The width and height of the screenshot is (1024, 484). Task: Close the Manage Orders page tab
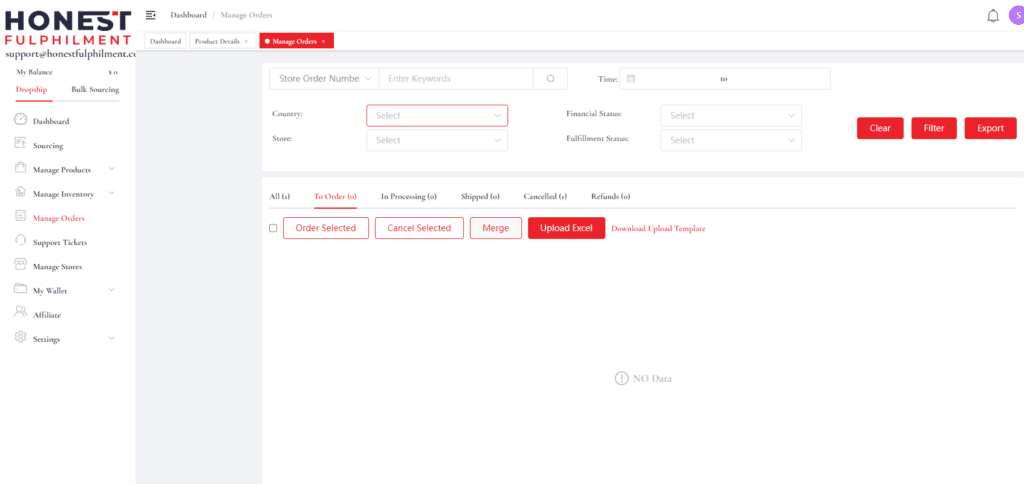point(323,41)
